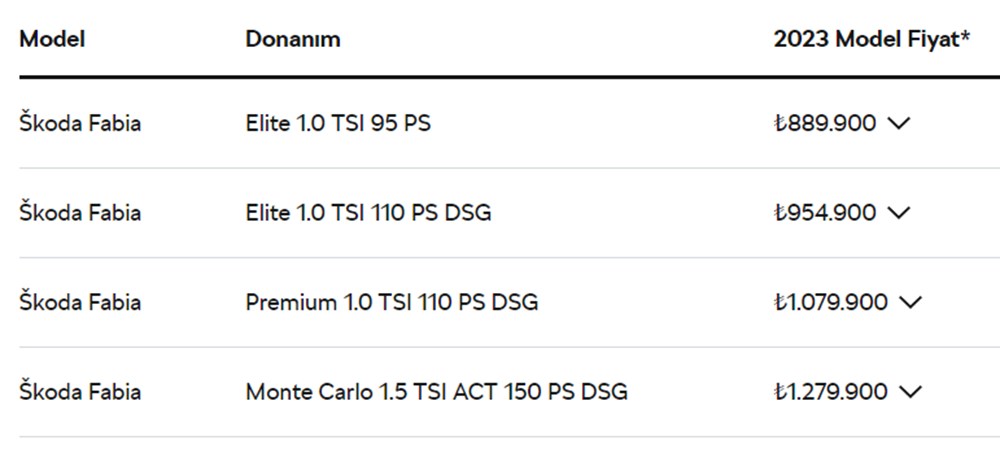Click the ₺954.900 price text
The image size is (1000, 462).
coord(825,213)
